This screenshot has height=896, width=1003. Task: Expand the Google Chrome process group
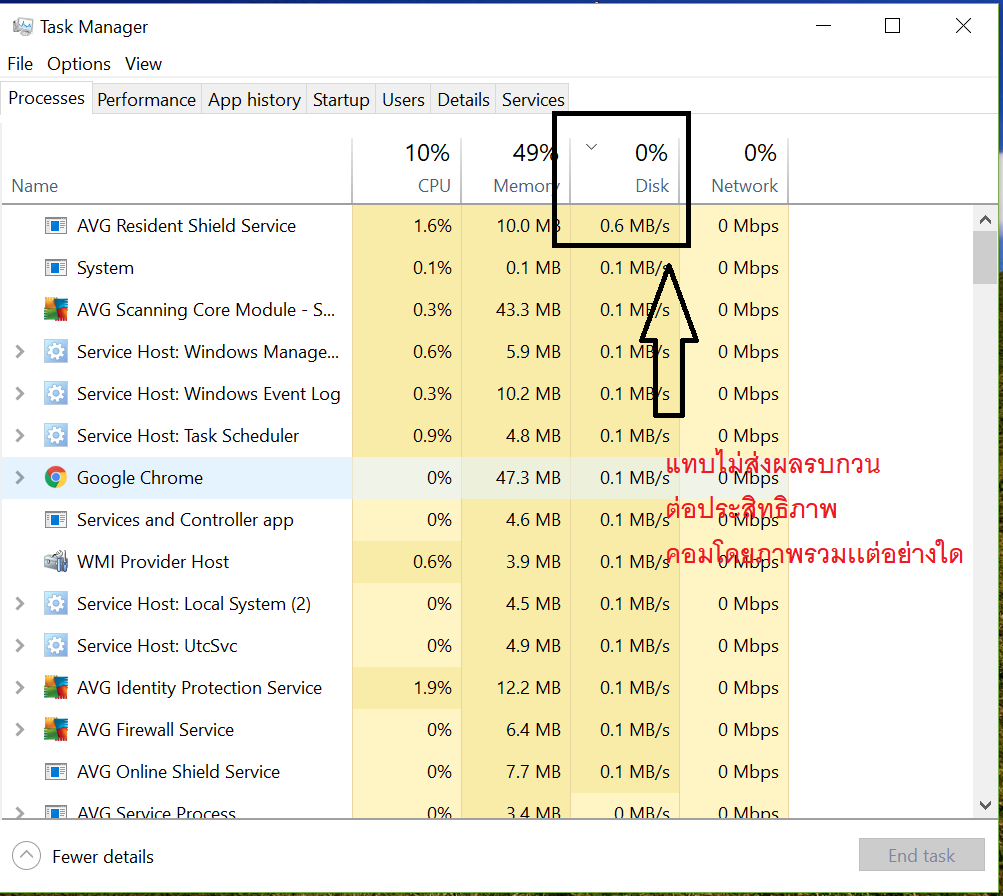point(19,478)
